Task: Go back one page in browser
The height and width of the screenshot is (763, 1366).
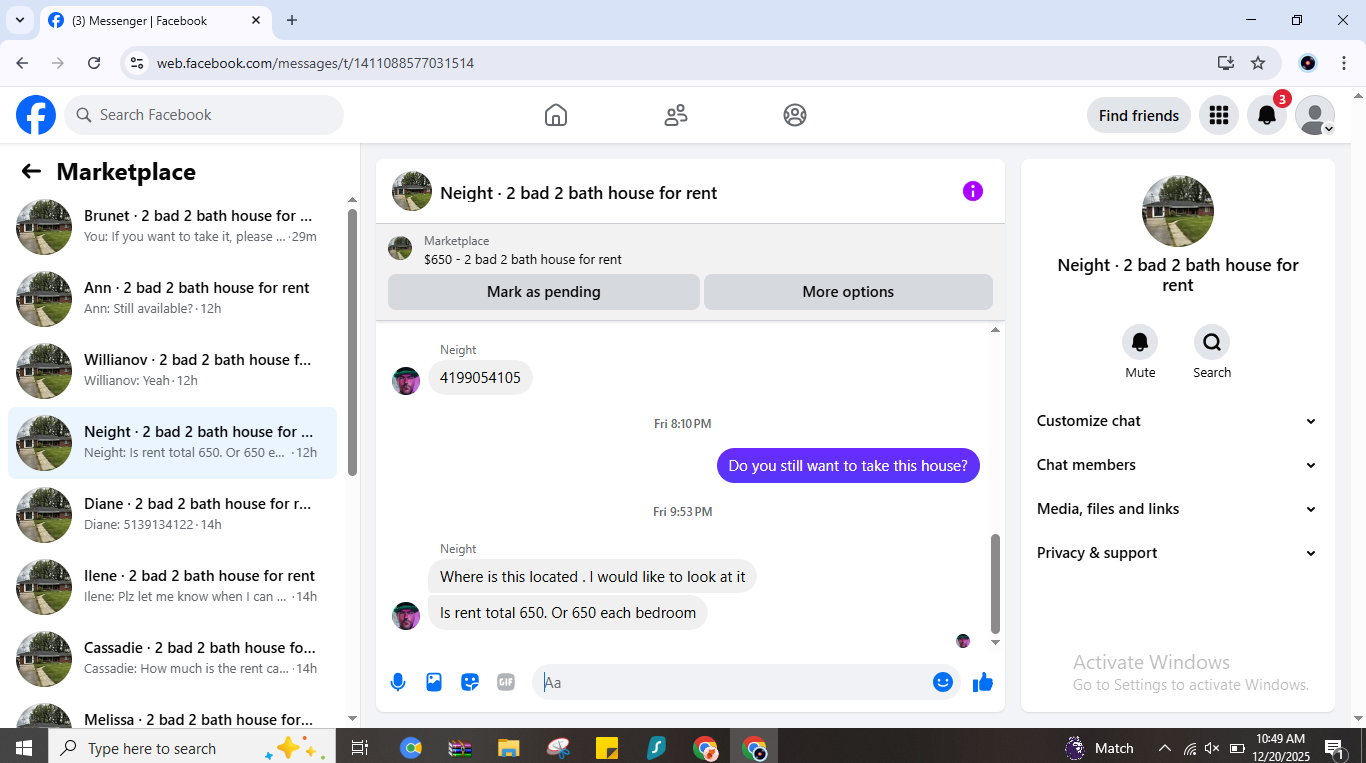Action: (22, 63)
